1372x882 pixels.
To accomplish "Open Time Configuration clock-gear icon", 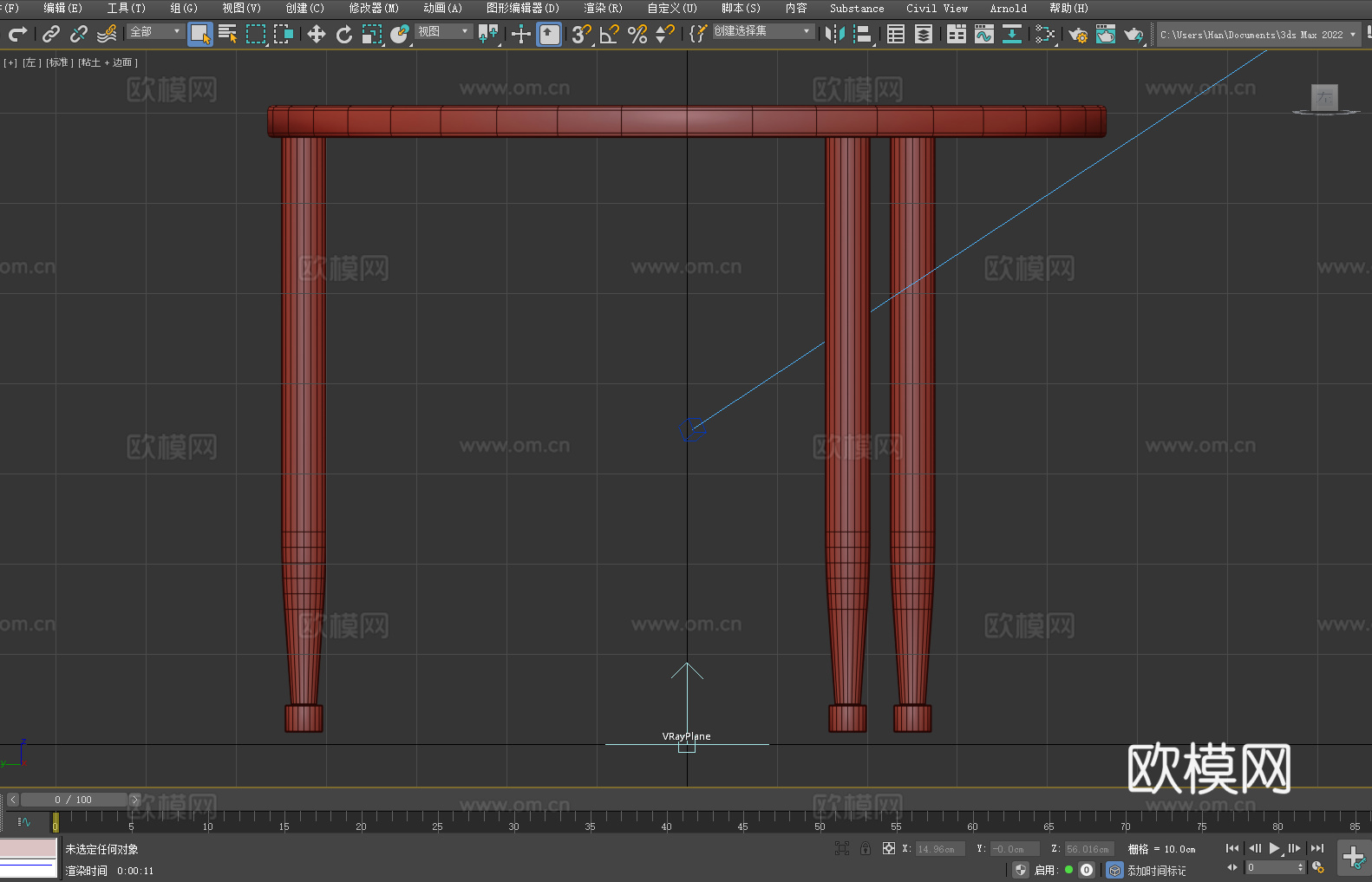I will 1318,867.
